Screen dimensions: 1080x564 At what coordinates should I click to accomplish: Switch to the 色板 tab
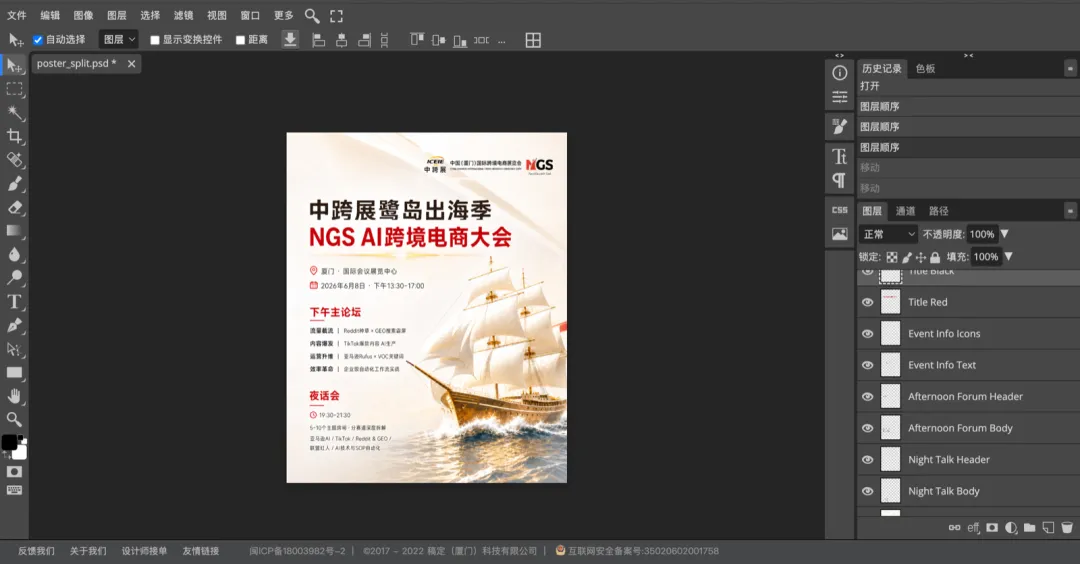[x=926, y=68]
